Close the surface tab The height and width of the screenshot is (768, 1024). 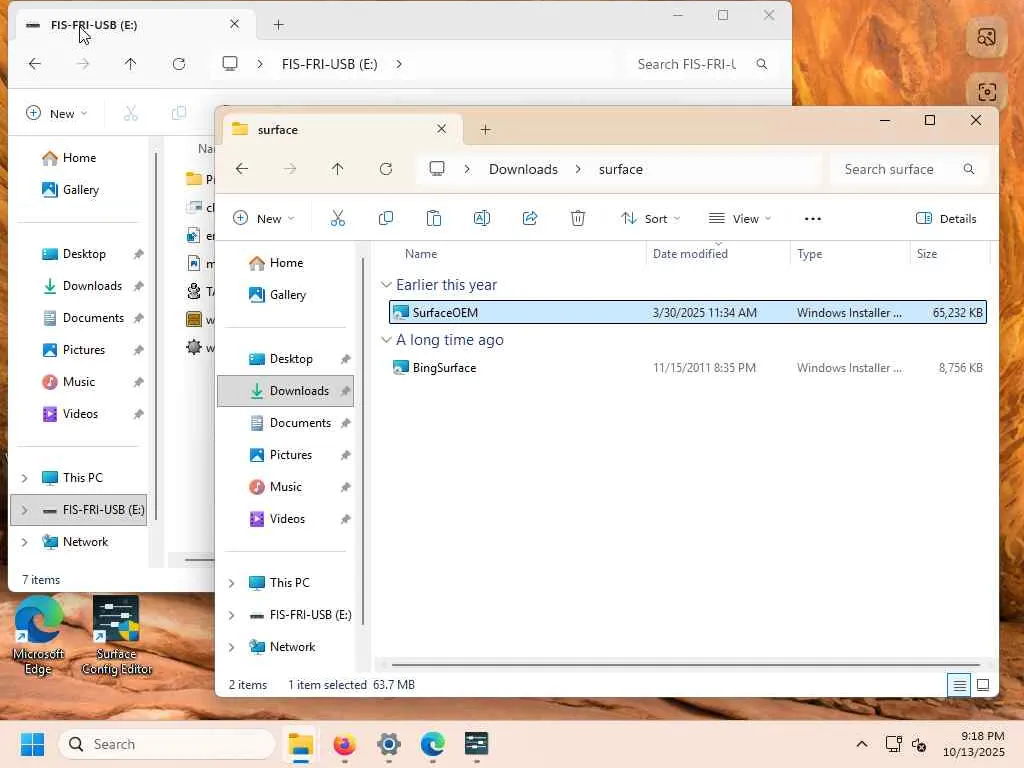click(x=441, y=129)
